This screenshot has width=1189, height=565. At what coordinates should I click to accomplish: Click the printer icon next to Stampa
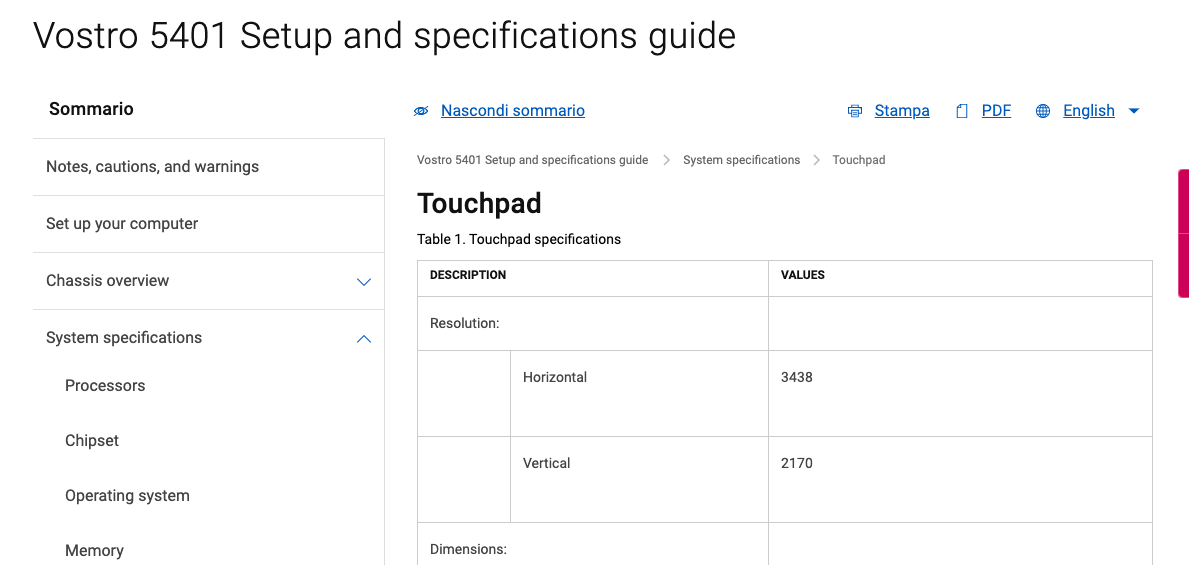point(855,111)
